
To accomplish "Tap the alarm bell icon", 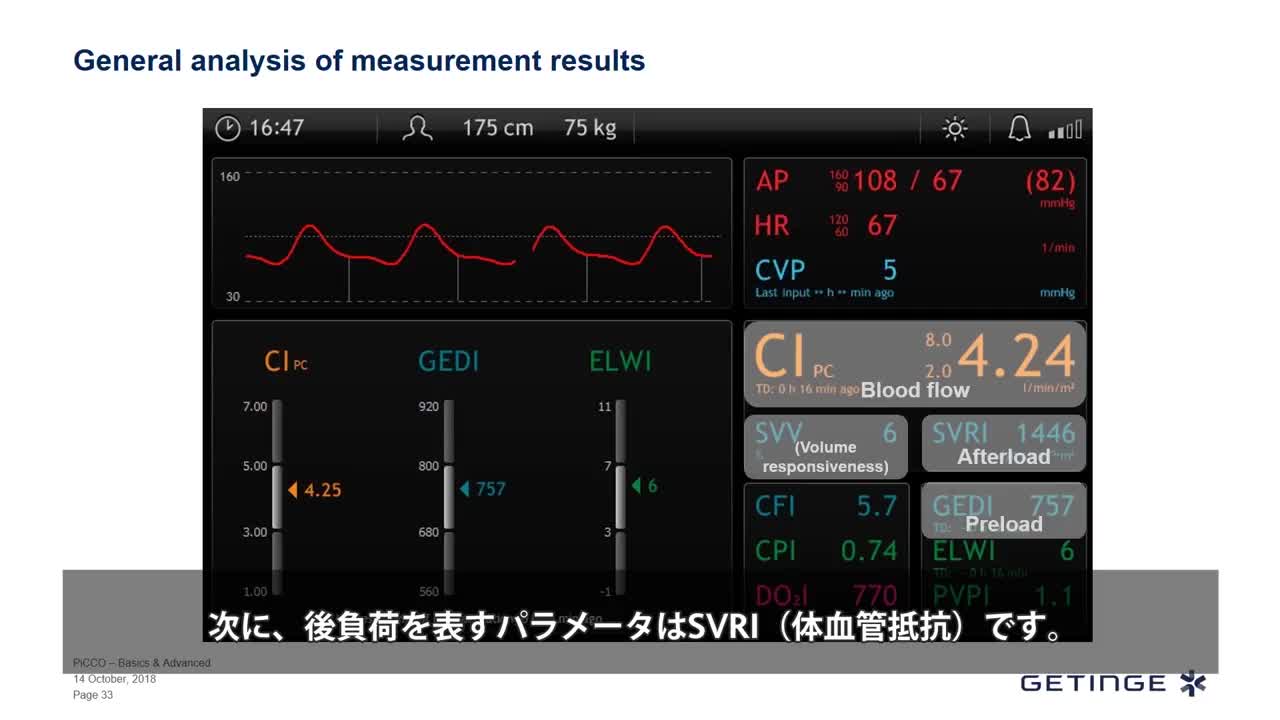I will point(1019,128).
